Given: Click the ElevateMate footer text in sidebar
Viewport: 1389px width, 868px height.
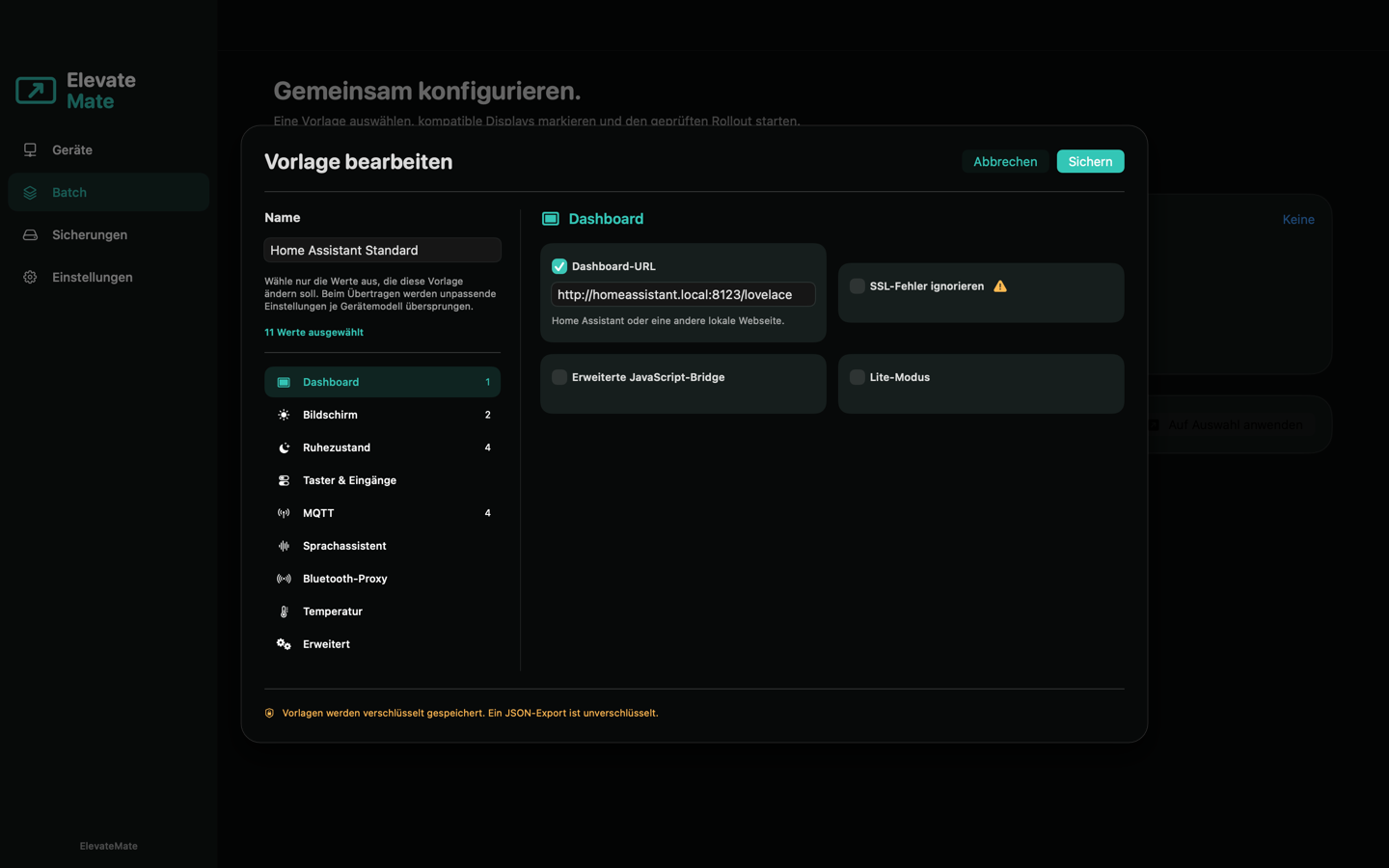Looking at the screenshot, I should point(108,846).
